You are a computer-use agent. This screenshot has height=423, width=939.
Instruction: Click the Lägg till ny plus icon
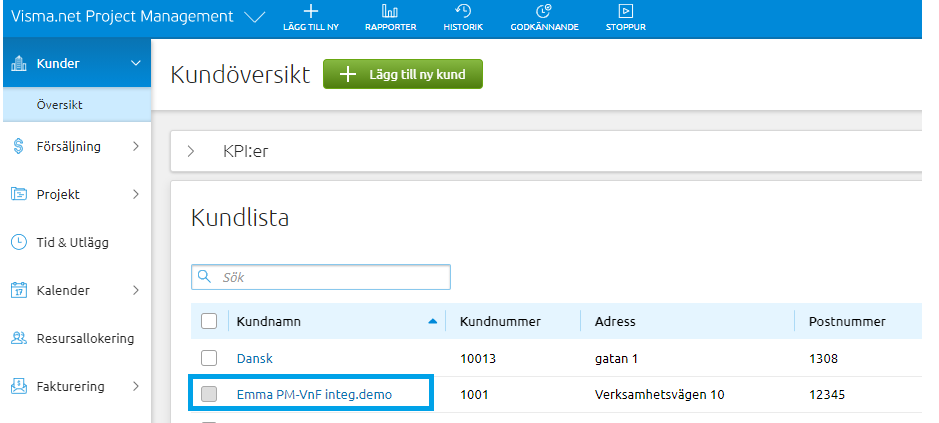(310, 11)
